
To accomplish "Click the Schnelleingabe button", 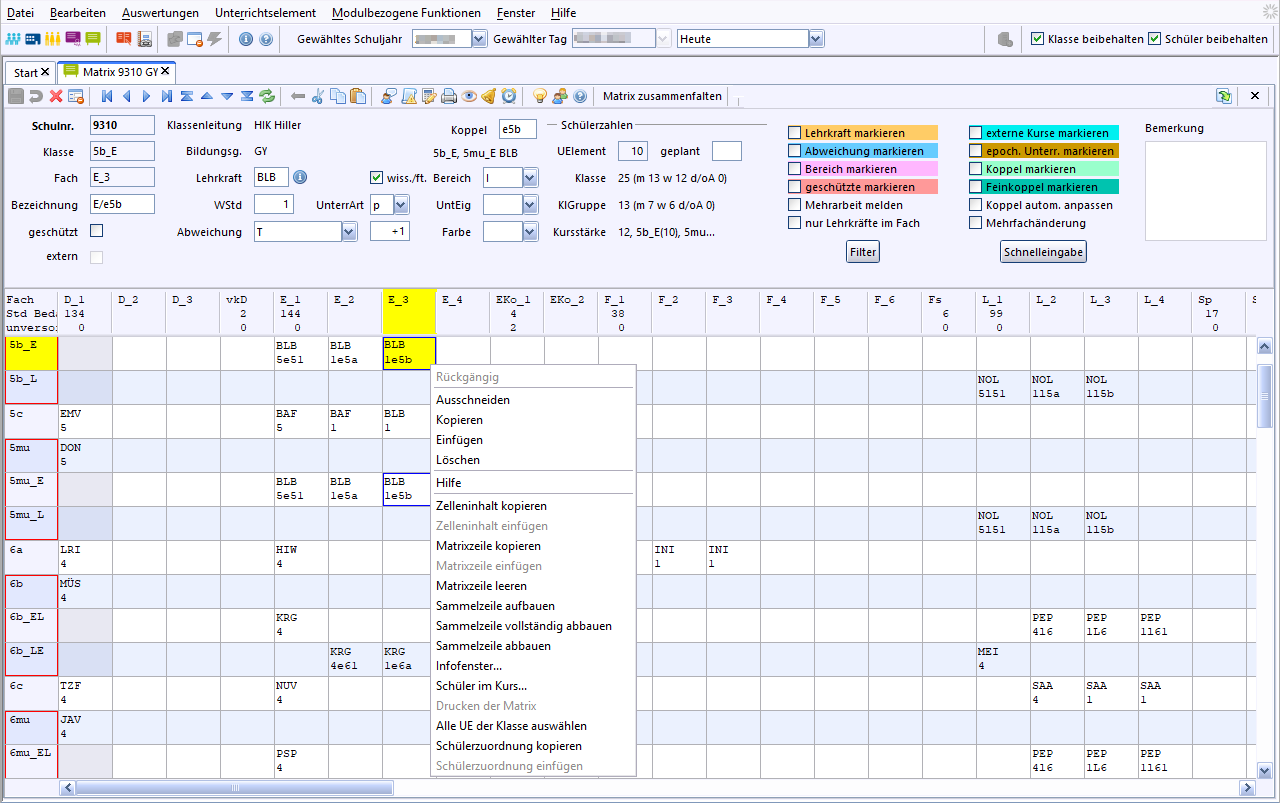I will (1043, 252).
